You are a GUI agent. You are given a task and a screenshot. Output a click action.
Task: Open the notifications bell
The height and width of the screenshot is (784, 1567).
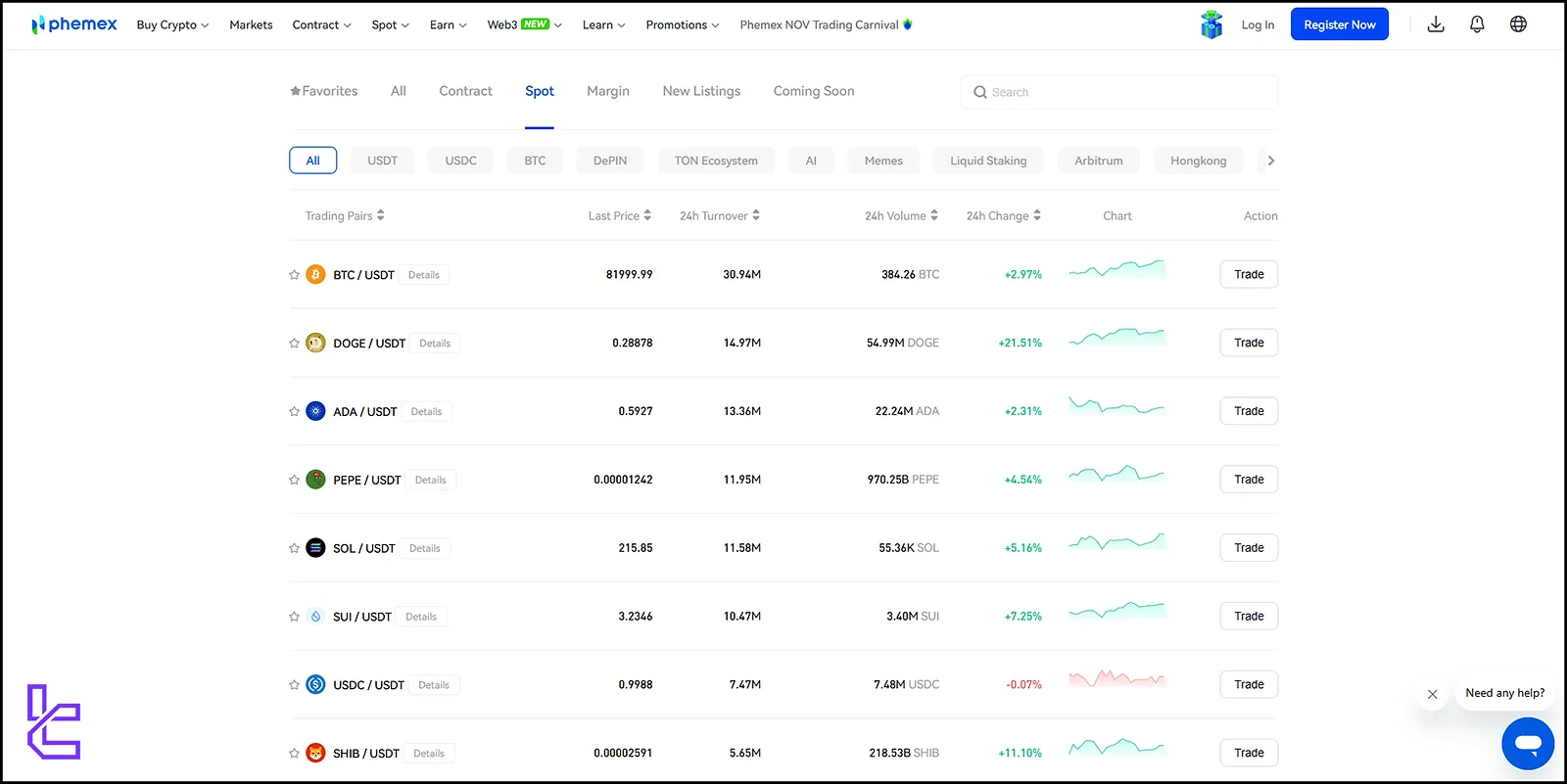(1477, 24)
